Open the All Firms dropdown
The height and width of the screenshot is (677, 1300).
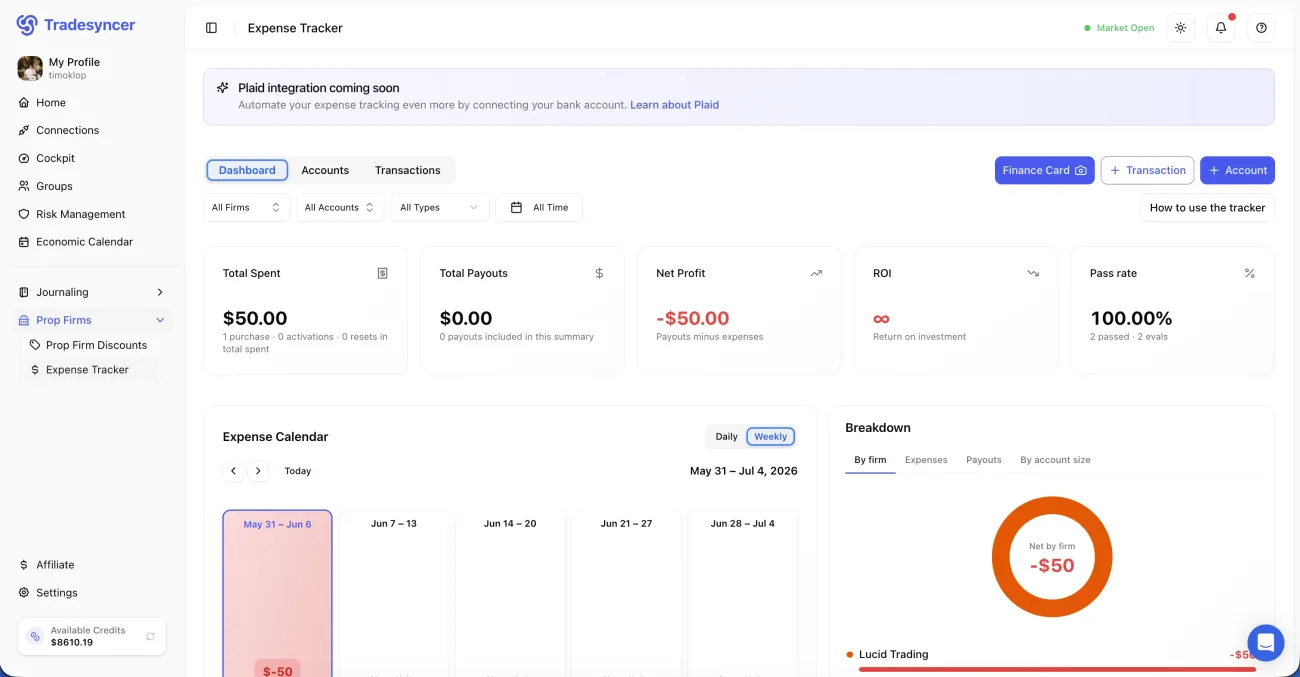(246, 208)
